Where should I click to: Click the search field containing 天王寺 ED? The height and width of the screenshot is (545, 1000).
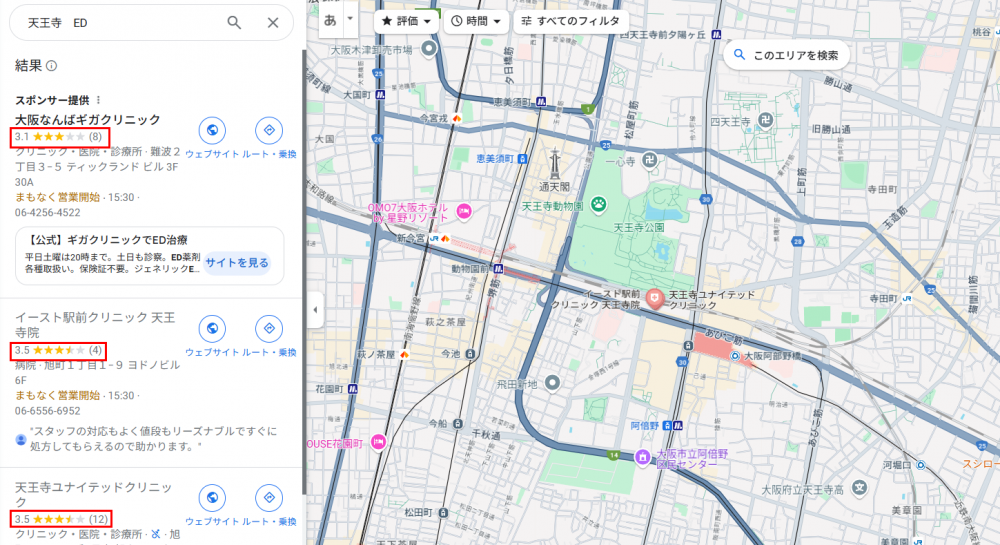click(x=120, y=23)
